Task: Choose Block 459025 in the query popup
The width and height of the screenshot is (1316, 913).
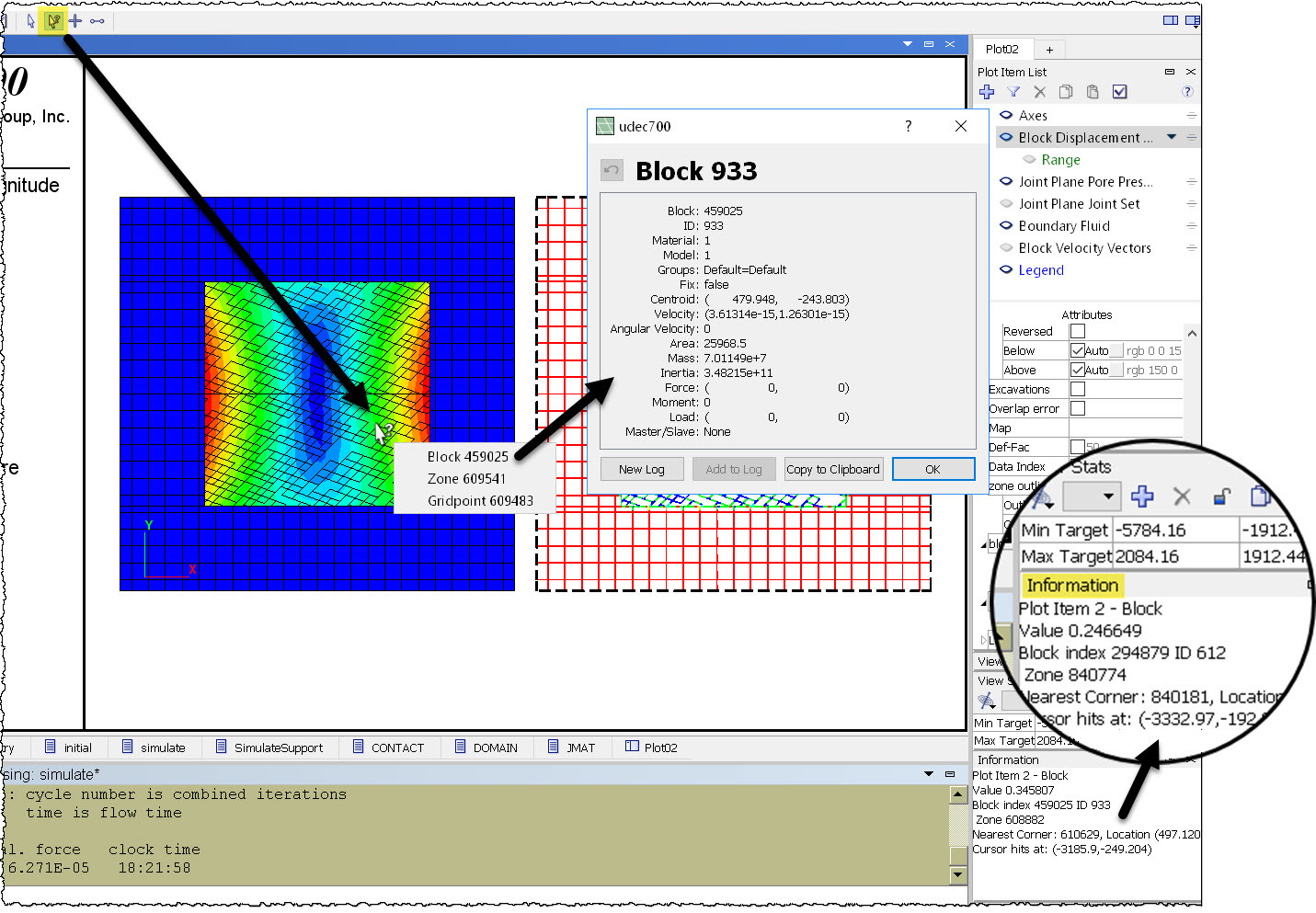Action: (468, 457)
